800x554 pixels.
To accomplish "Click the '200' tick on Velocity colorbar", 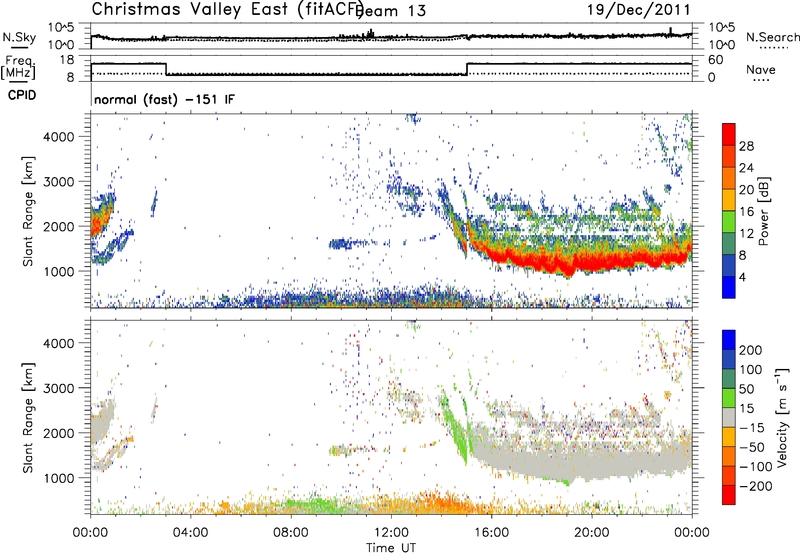I will (751, 350).
